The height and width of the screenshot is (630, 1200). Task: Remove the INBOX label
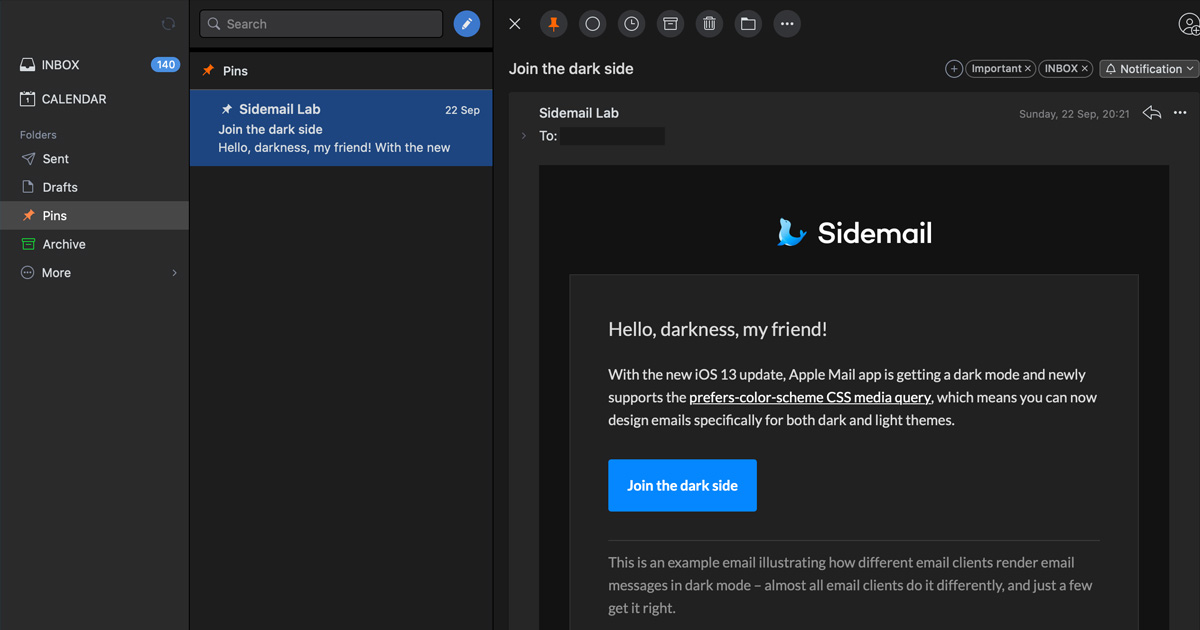pos(1084,69)
